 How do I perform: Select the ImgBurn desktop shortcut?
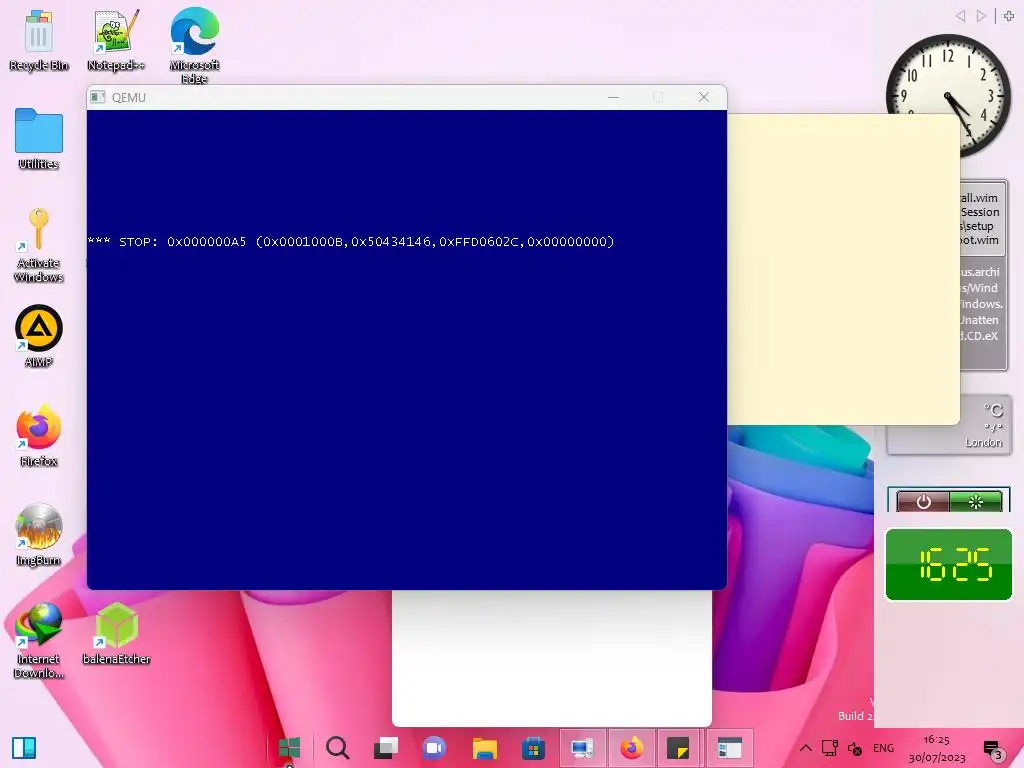pyautogui.click(x=39, y=535)
